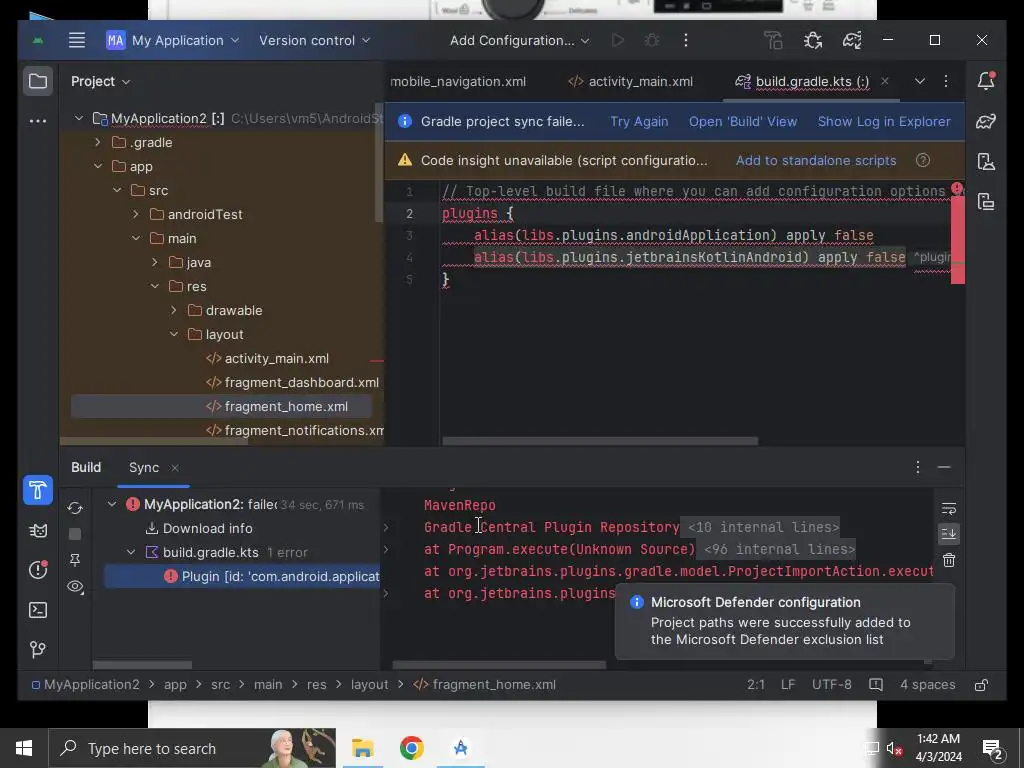
Task: Toggle soft-wrap in Build output
Action: (949, 508)
